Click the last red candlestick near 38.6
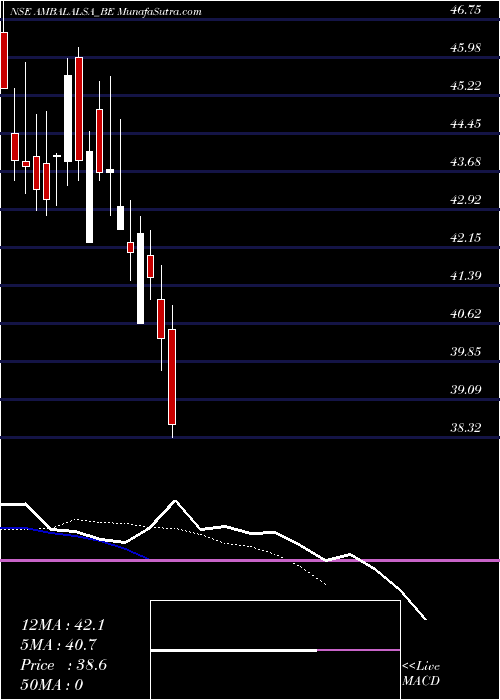Image resolution: width=500 pixels, height=700 pixels. point(172,377)
